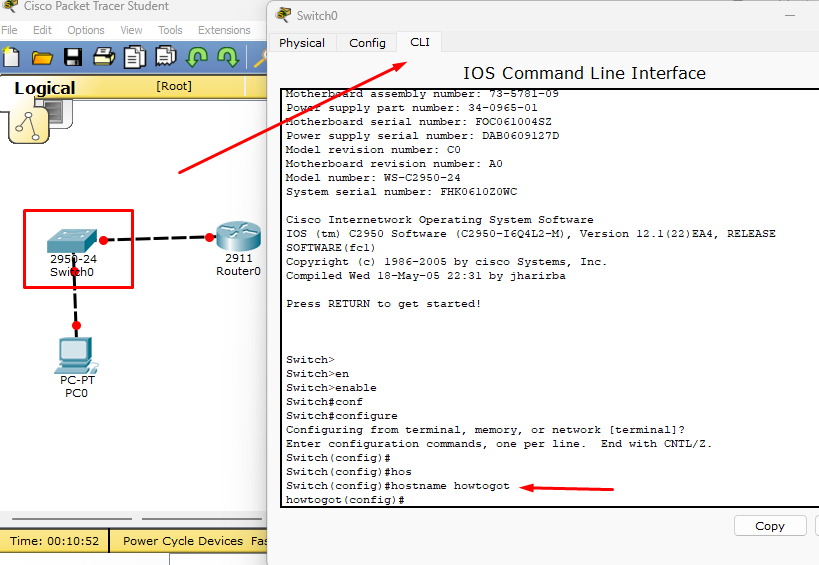The height and width of the screenshot is (565, 819).
Task: Open the Tools menu
Action: (170, 30)
